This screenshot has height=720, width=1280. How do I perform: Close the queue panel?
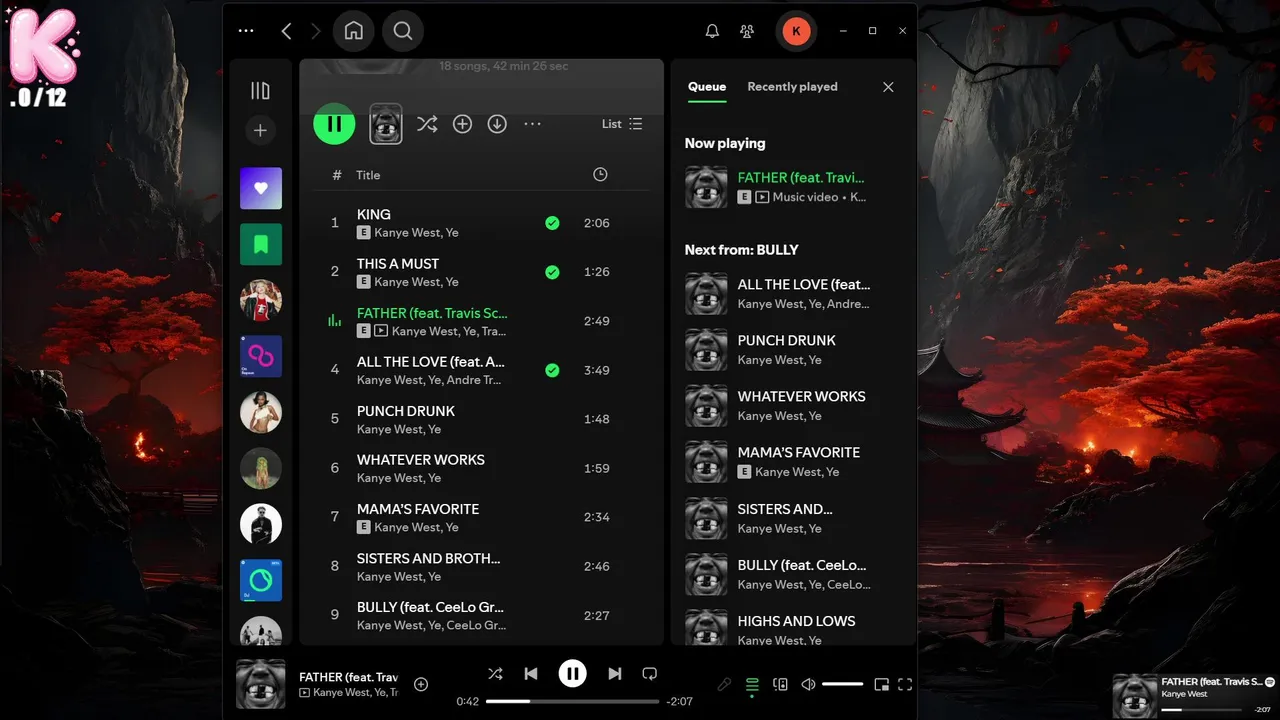pos(888,87)
